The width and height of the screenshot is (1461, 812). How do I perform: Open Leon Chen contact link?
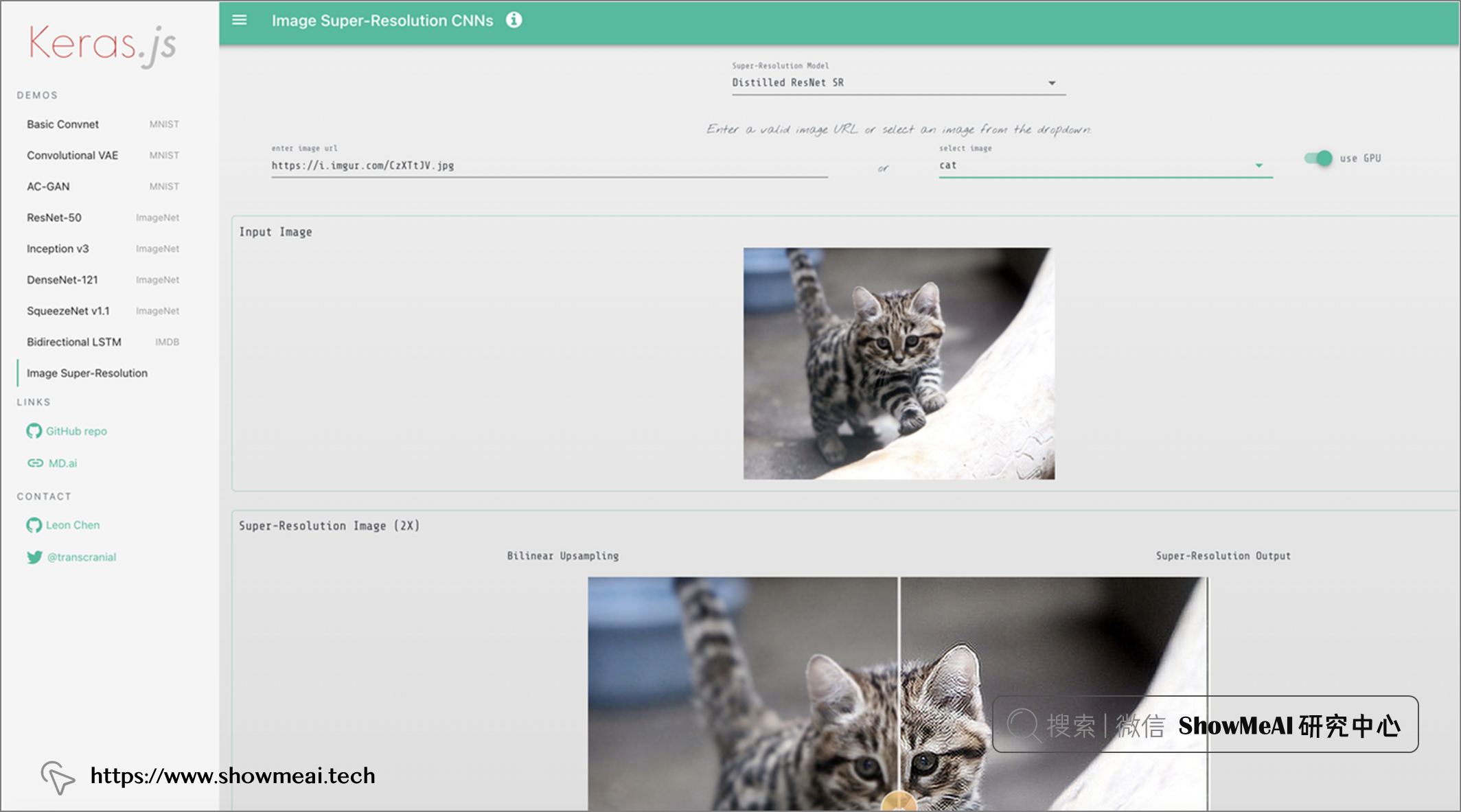(x=73, y=525)
